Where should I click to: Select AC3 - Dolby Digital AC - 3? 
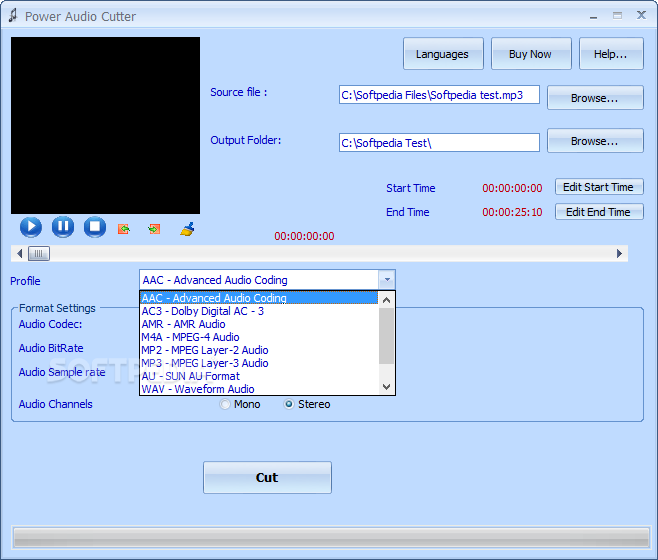(x=259, y=311)
